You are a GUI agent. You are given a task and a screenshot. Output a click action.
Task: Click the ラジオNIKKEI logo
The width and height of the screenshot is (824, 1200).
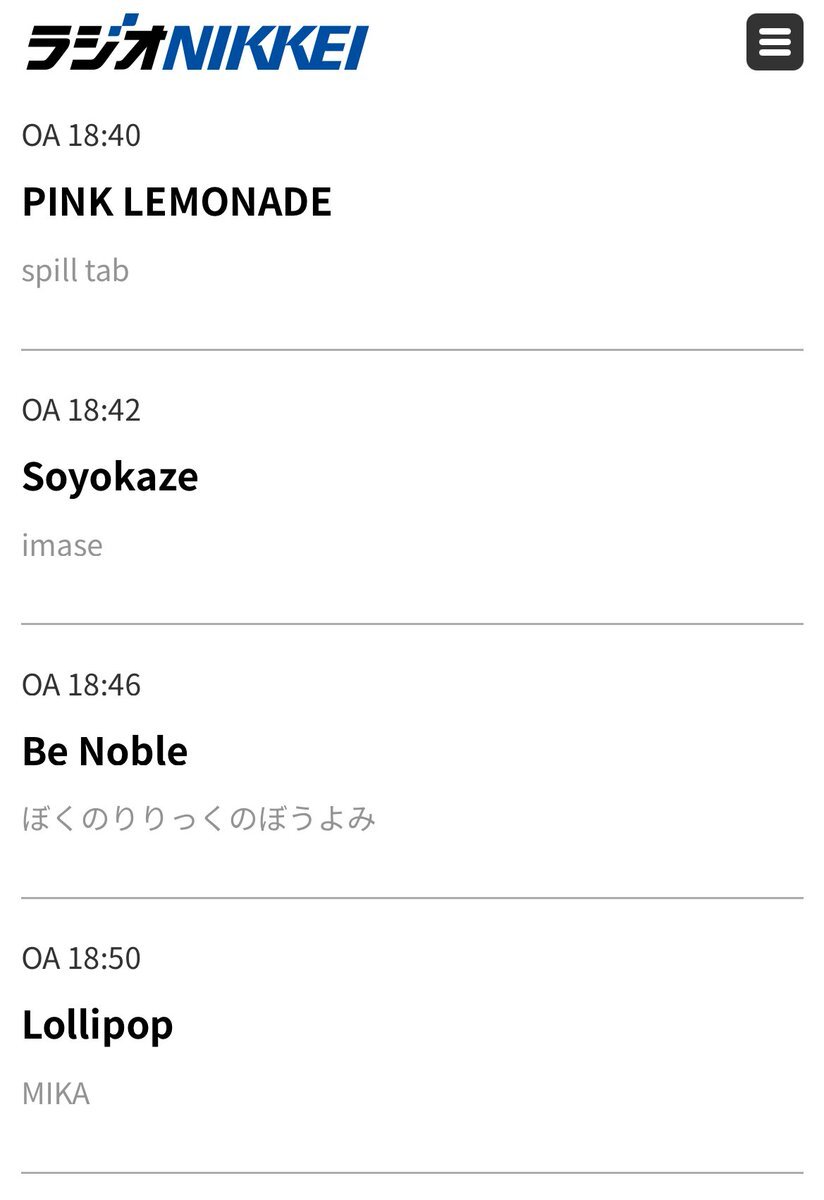[197, 43]
